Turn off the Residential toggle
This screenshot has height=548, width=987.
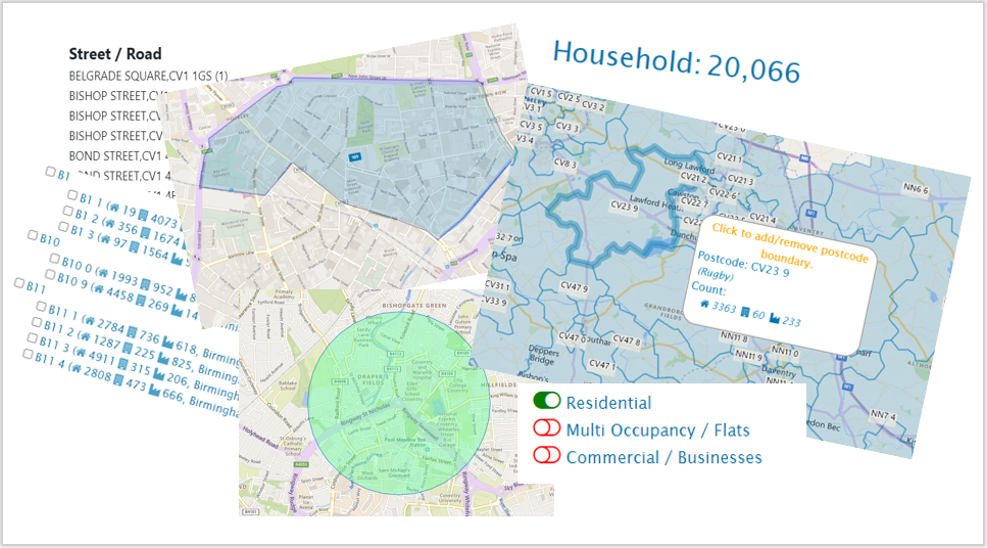[547, 402]
